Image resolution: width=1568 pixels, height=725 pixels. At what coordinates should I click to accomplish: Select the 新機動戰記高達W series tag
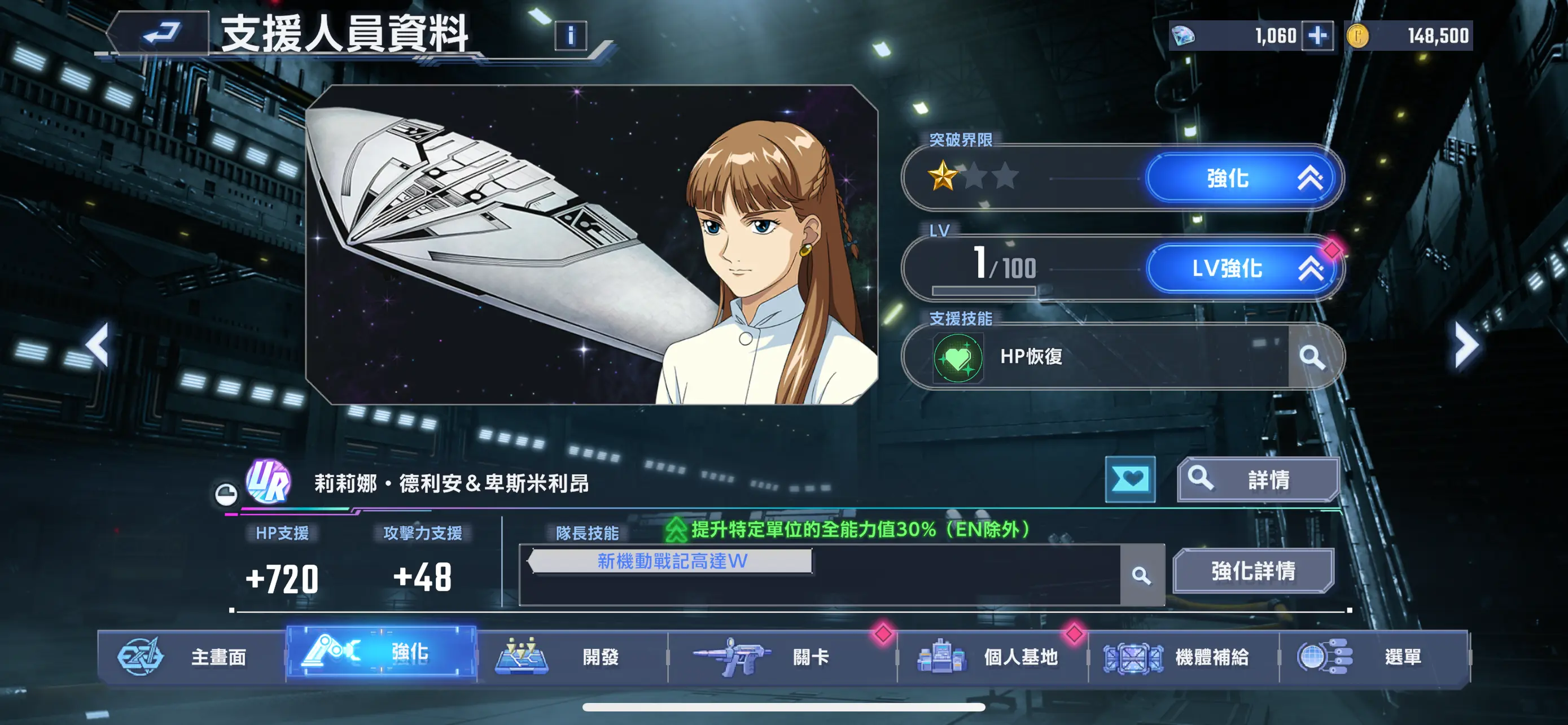pyautogui.click(x=671, y=561)
